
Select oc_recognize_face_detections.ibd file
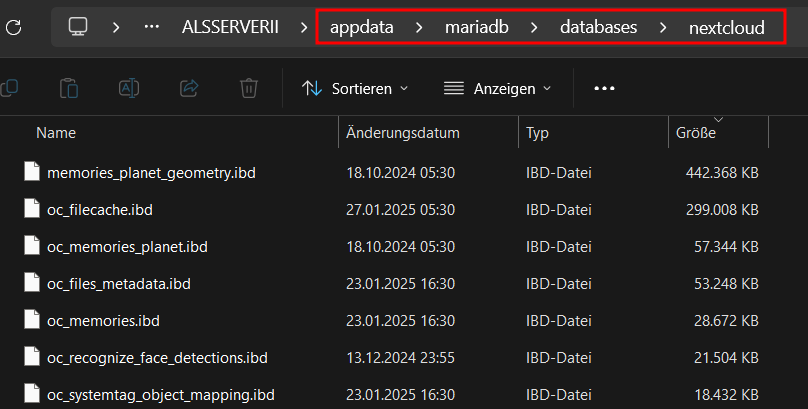pyautogui.click(x=392, y=358)
